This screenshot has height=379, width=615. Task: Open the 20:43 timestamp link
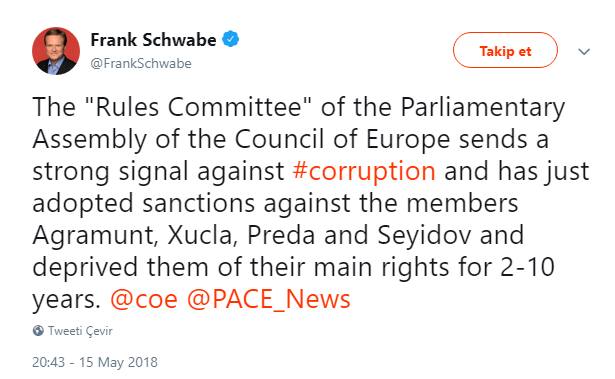click(x=48, y=362)
